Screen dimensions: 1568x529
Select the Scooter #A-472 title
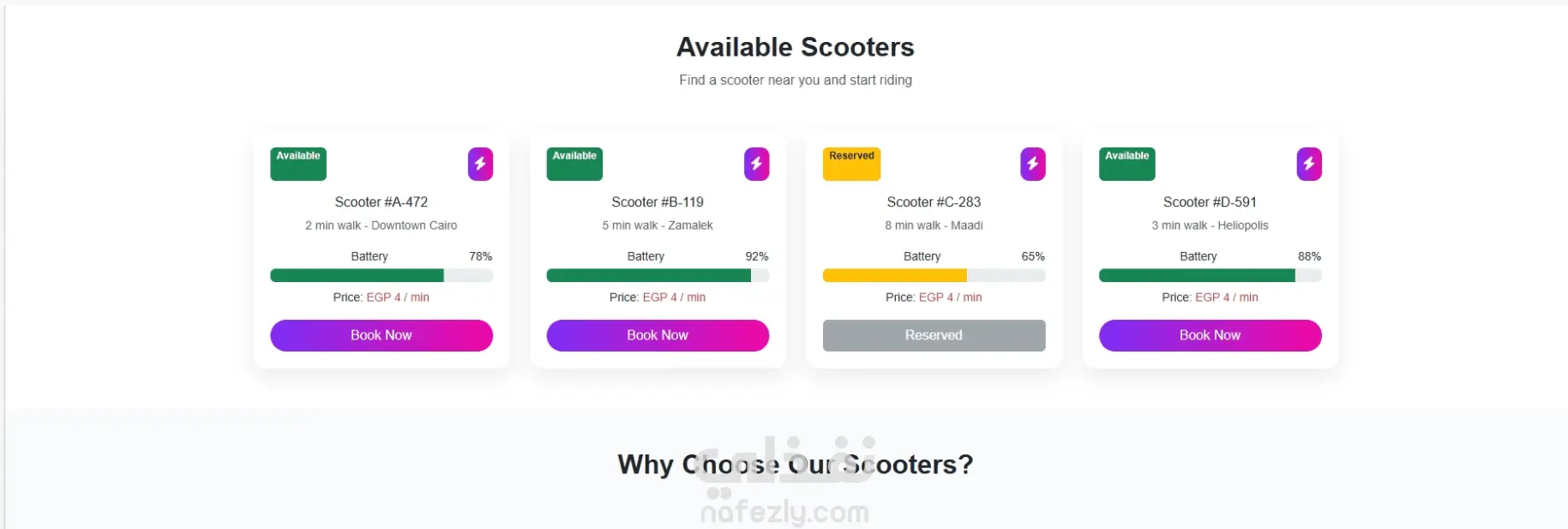[x=381, y=202]
